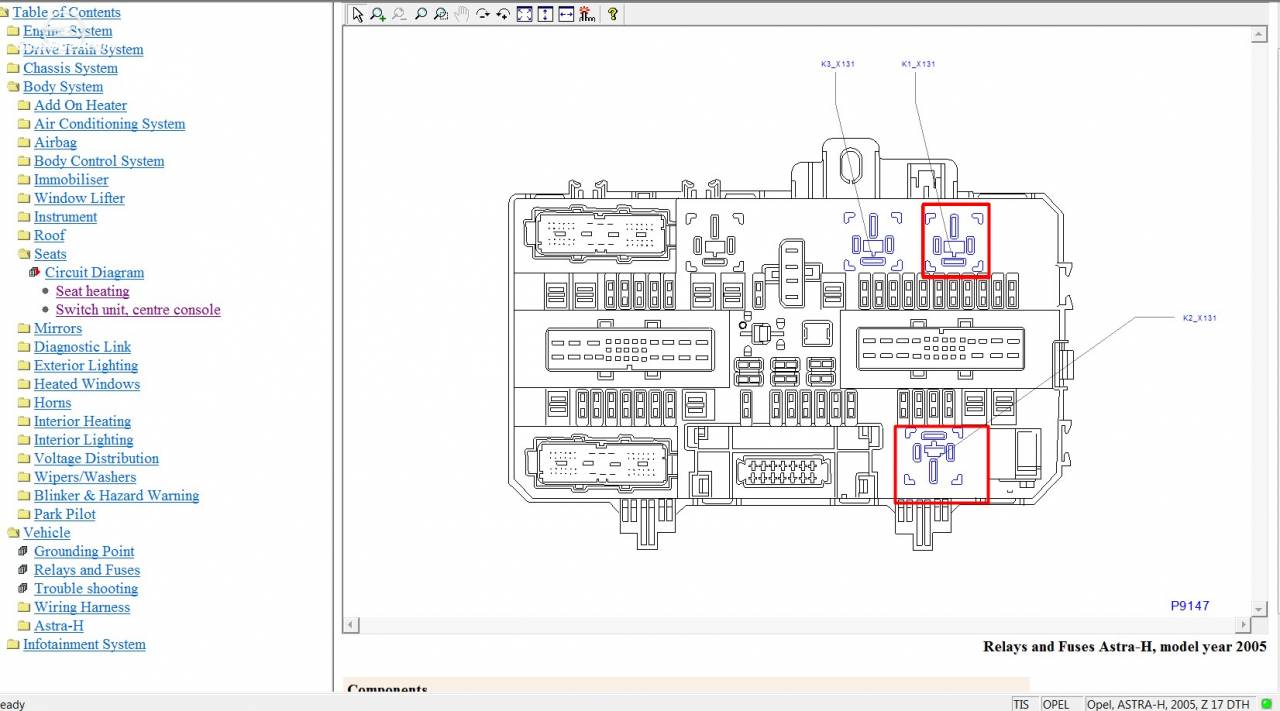The image size is (1280, 711).
Task: Open the Voltage Distribution link
Action: click(96, 459)
